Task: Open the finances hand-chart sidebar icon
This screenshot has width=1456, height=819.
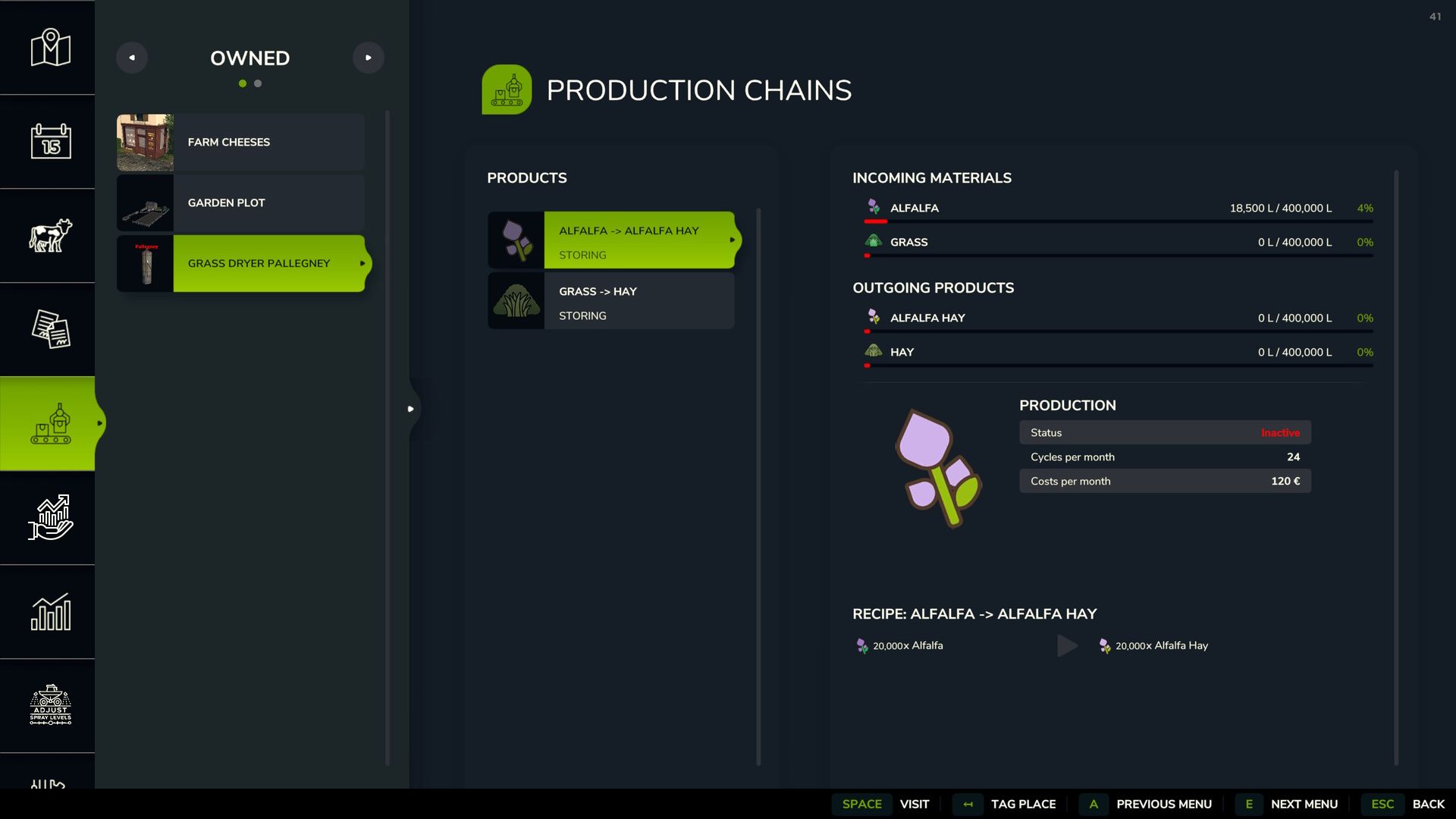Action: [x=50, y=518]
